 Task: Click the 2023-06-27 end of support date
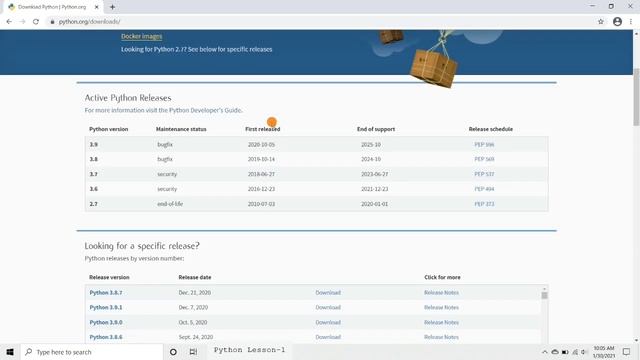(374, 174)
